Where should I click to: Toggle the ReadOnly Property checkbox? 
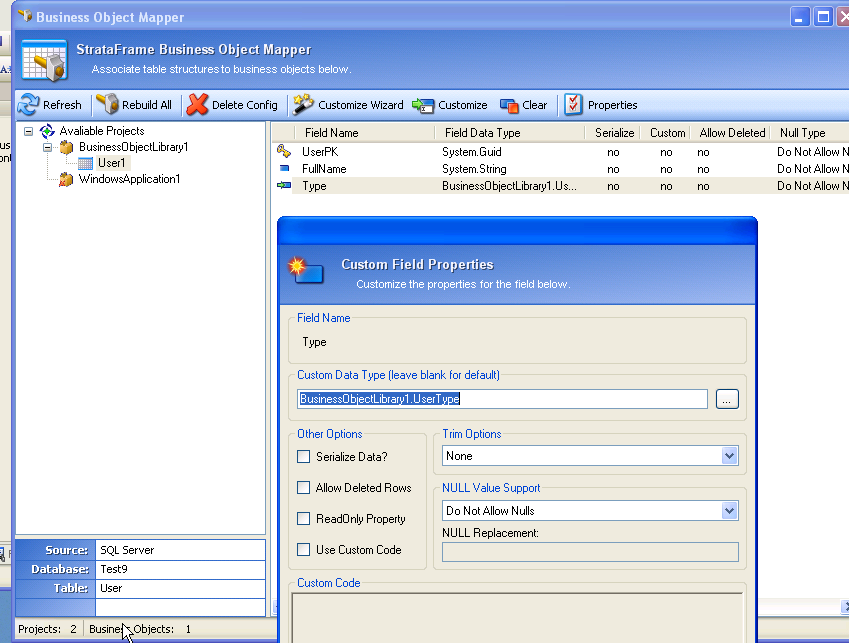[x=304, y=519]
